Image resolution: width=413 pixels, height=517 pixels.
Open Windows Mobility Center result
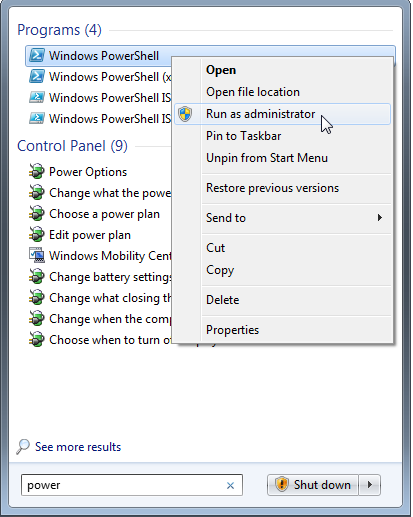coord(110,256)
